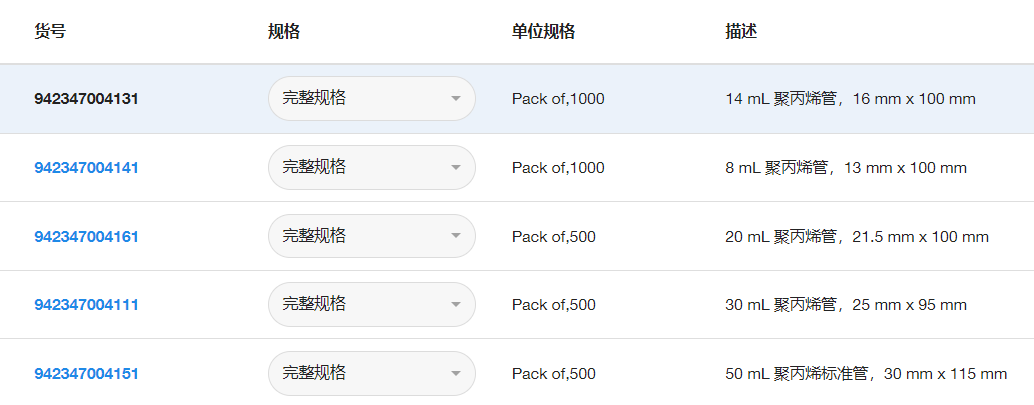Expand 完整规格 dropdown for 942347004151
The width and height of the screenshot is (1034, 405).
[x=371, y=374]
